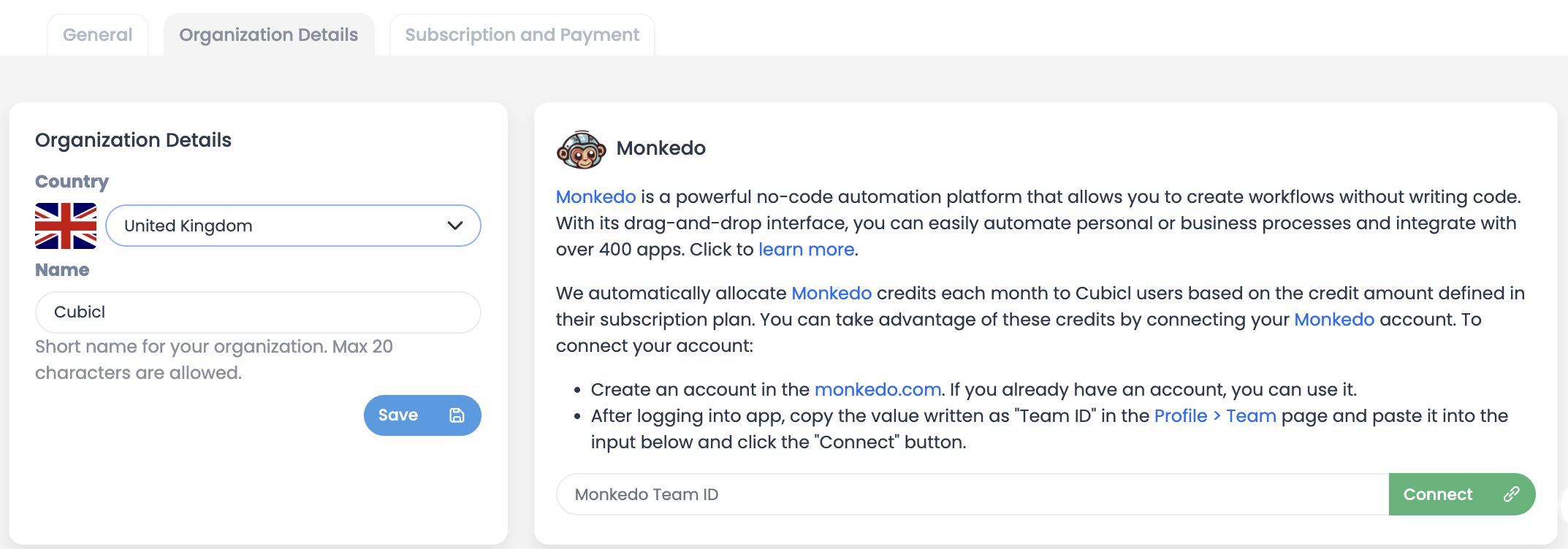
Task: Open the United Kingdom country selector
Action: click(292, 226)
